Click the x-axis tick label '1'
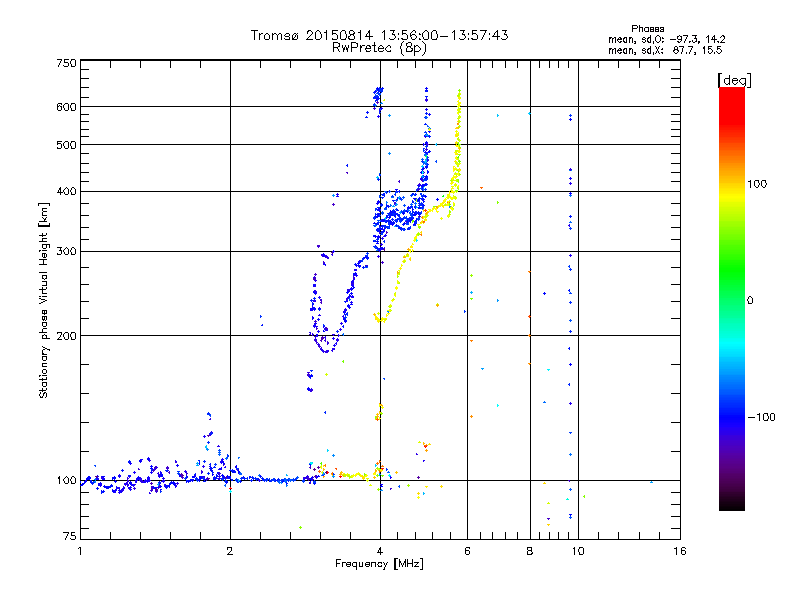Screen dimensions: 800x600 [x=80, y=551]
